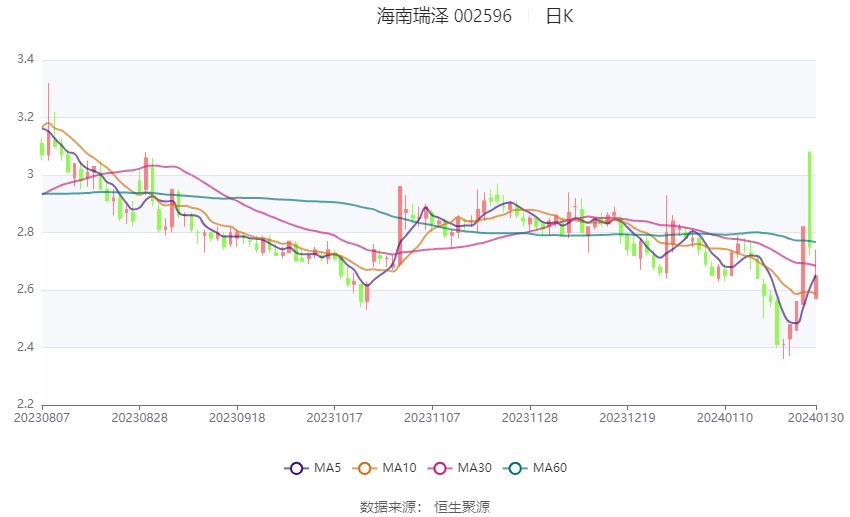Click the MA5 purple legend marker
This screenshot has width=850, height=517.
pyautogui.click(x=296, y=468)
